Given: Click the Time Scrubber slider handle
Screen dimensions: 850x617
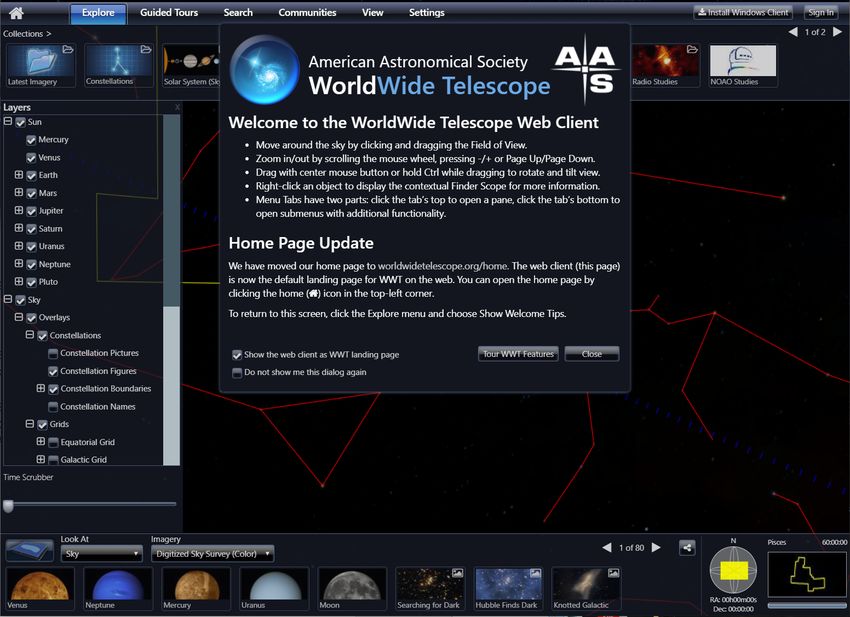Looking at the screenshot, I should [8, 506].
